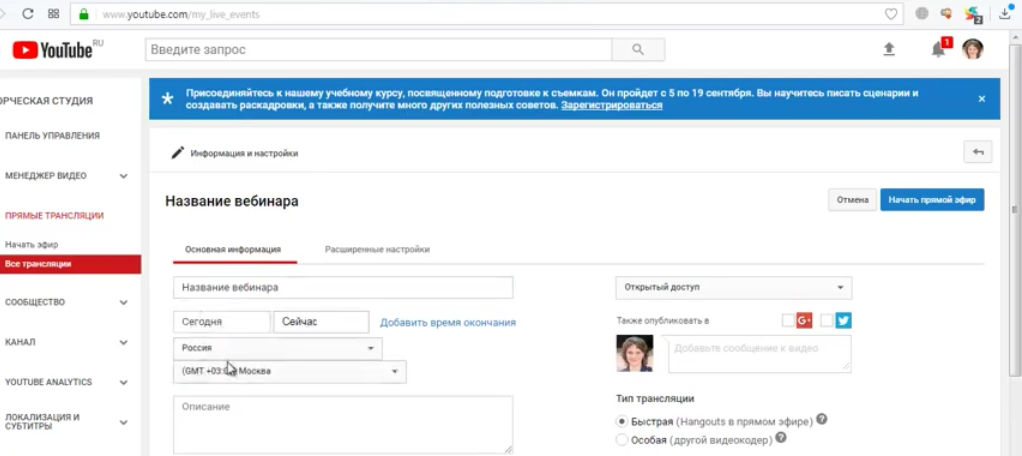Open the account avatar menu
Image resolution: width=1022 pixels, height=456 pixels.
point(972,49)
